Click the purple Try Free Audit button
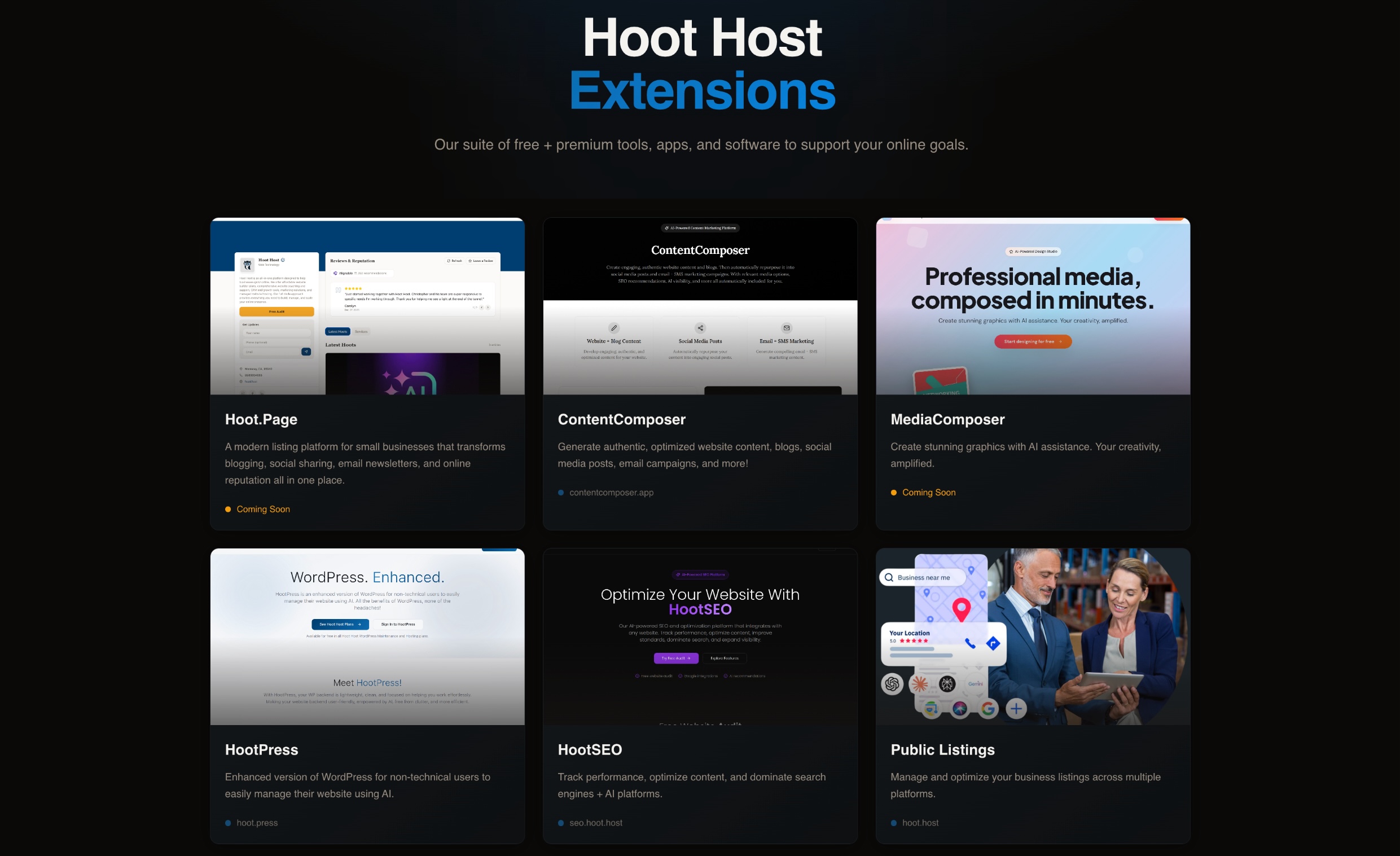The height and width of the screenshot is (856, 1400). [675, 658]
